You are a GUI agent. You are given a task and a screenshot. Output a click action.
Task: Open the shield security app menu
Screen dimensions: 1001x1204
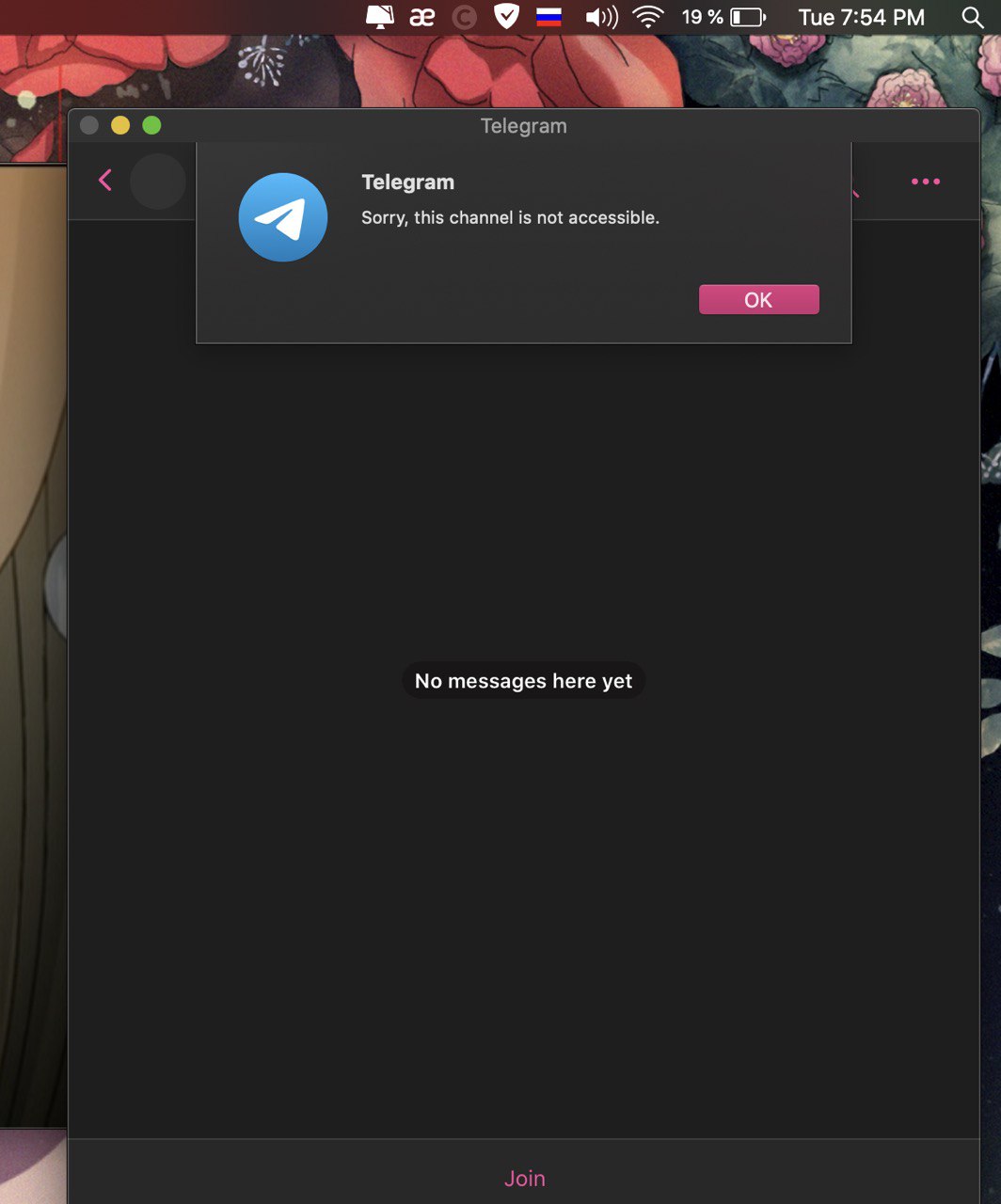[506, 17]
